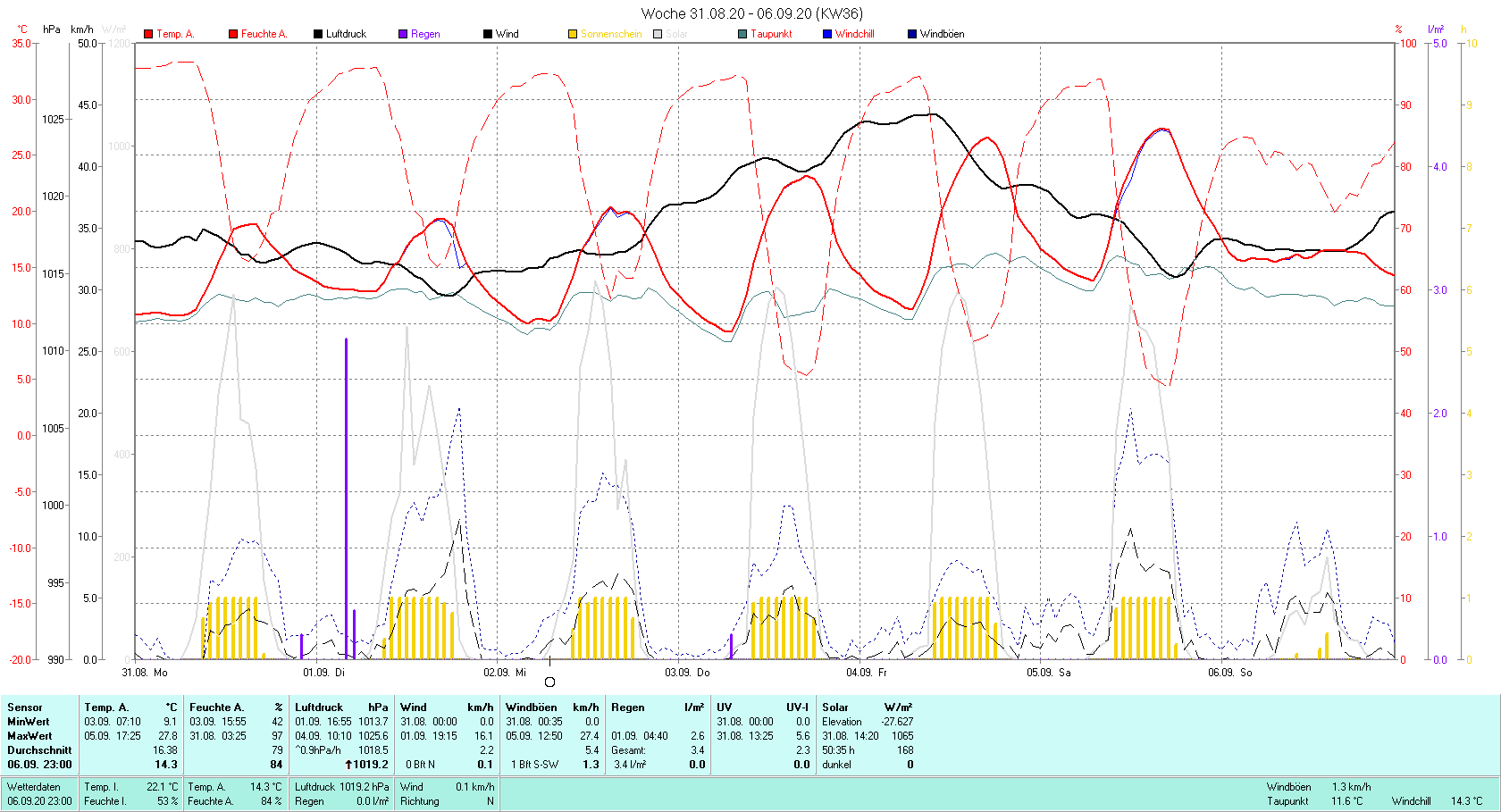Click the minimum pressure value 1013.7
Screen dimensions: 1501x812
tap(373, 722)
